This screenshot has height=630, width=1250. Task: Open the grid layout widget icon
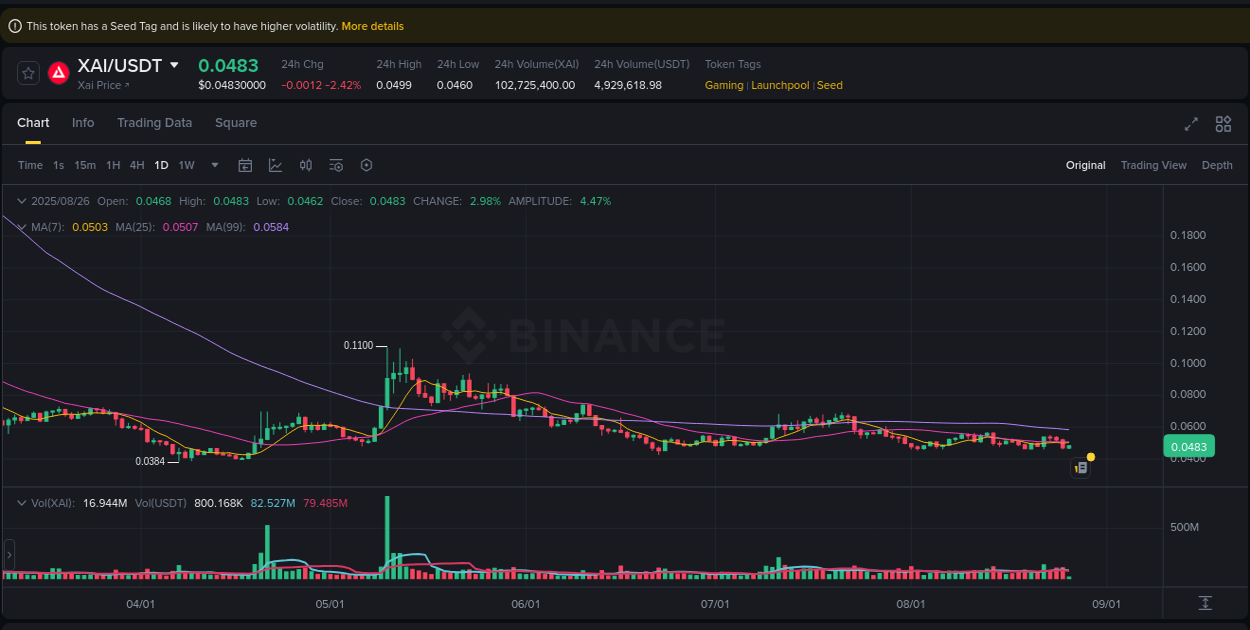(1223, 124)
